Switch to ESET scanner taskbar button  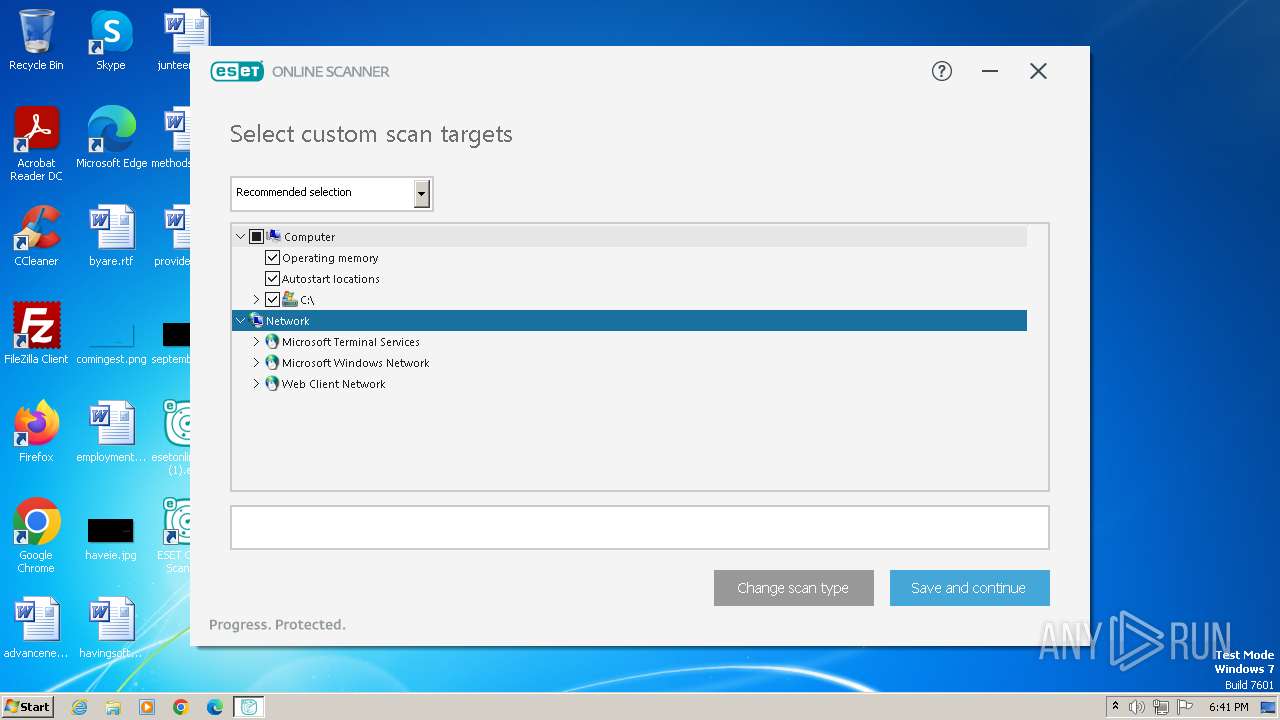[x=249, y=707]
